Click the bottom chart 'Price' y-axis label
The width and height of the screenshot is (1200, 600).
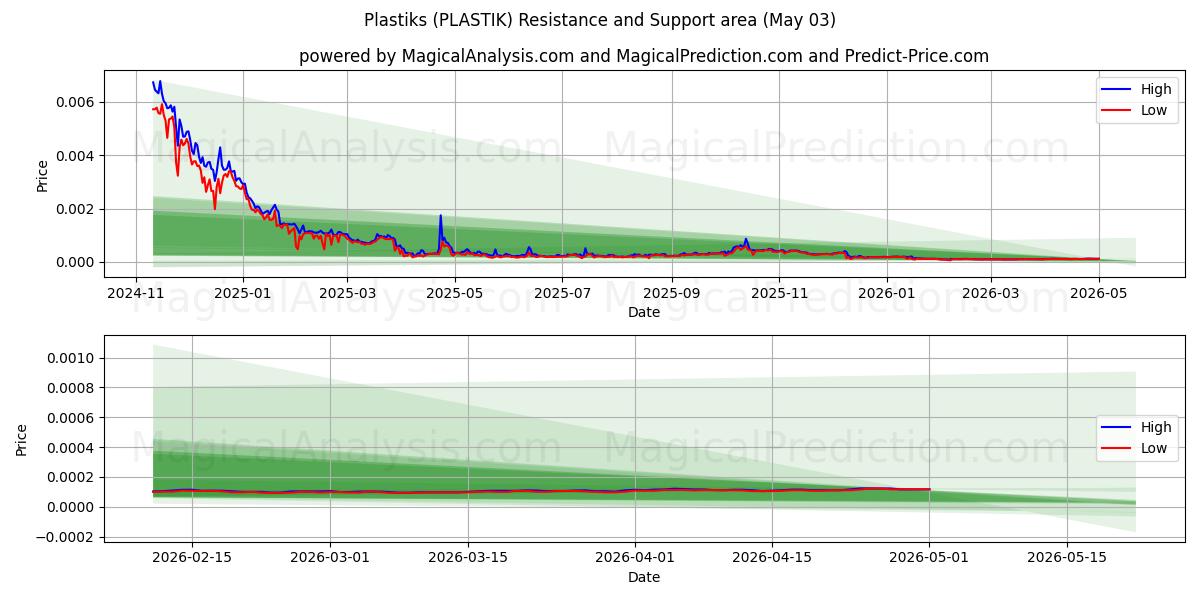point(22,440)
